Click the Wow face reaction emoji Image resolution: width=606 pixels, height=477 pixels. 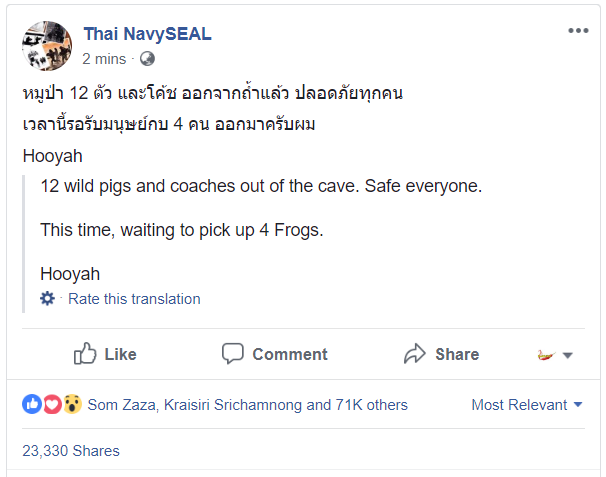tap(72, 405)
